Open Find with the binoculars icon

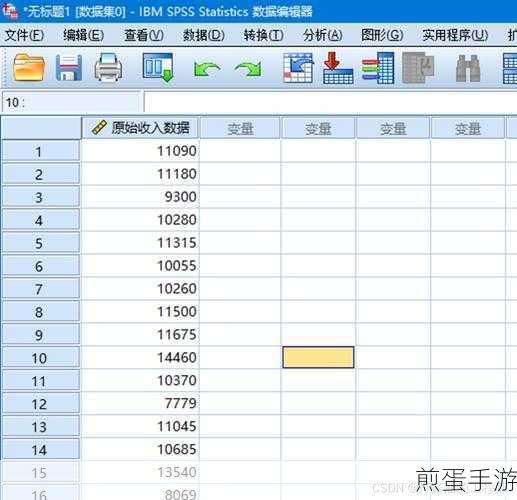(468, 68)
